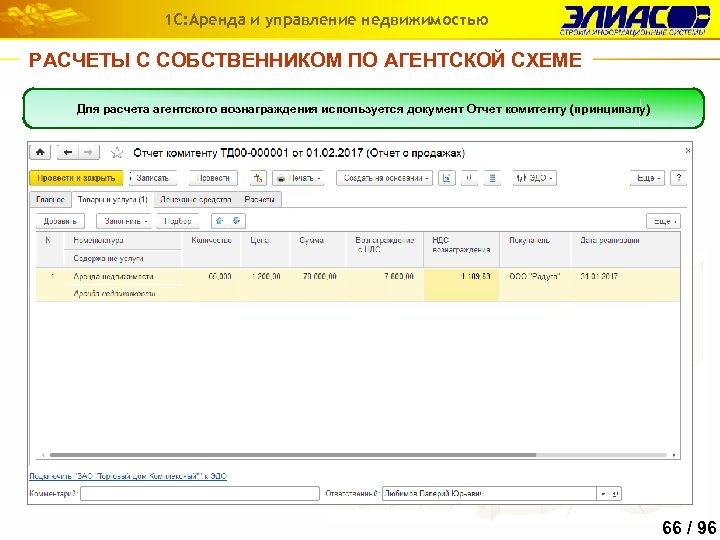Open the ЭДО connection link
This screenshot has width=720, height=540.
[x=128, y=476]
